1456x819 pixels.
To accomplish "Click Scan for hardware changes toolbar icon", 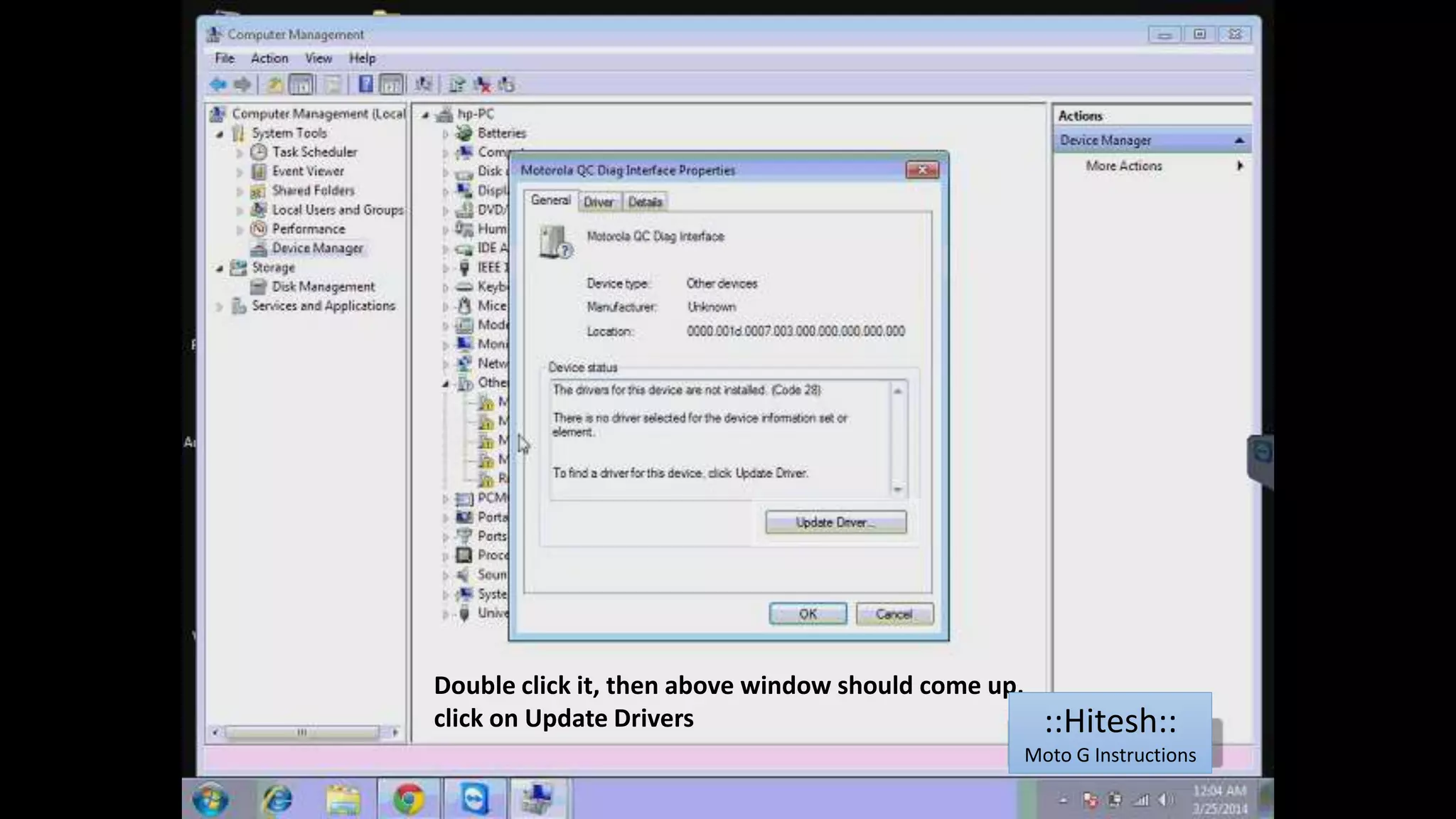I will (x=424, y=85).
